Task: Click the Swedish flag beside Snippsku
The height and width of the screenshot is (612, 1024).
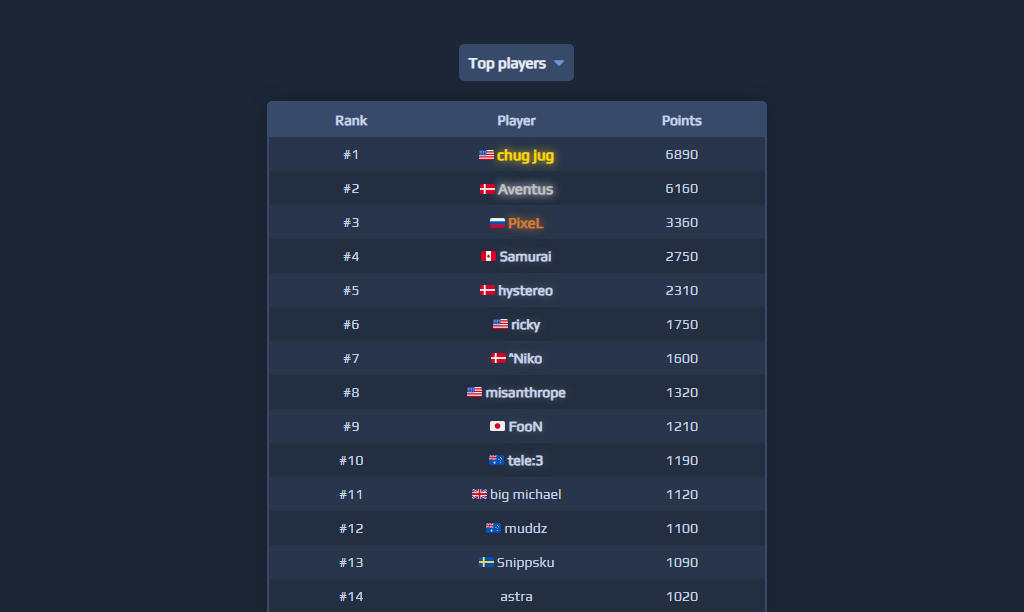Action: tap(486, 562)
